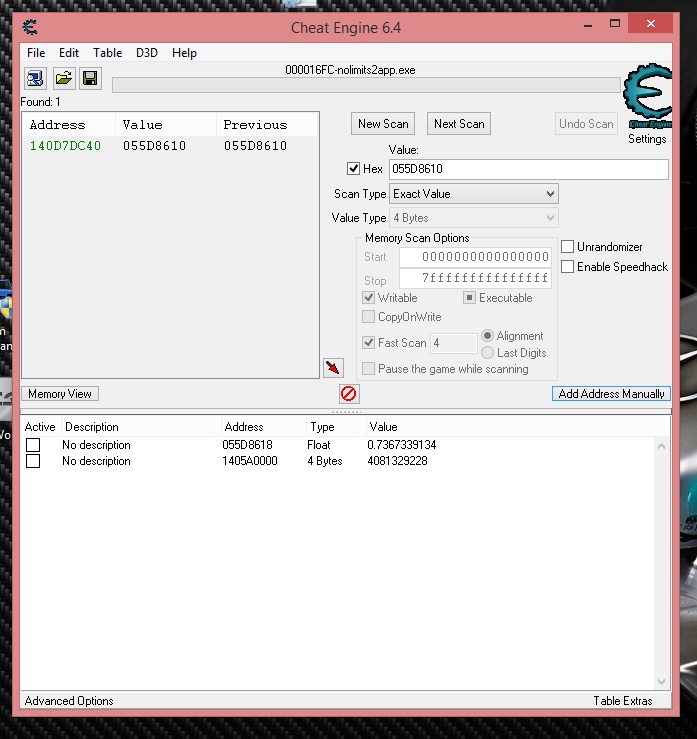Open the D3D menu

[x=147, y=53]
